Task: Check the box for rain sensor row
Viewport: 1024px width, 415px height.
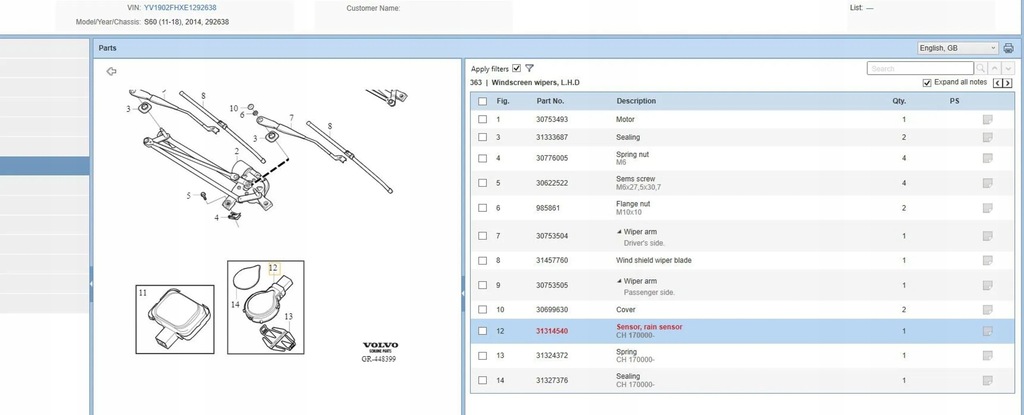Action: coord(482,331)
